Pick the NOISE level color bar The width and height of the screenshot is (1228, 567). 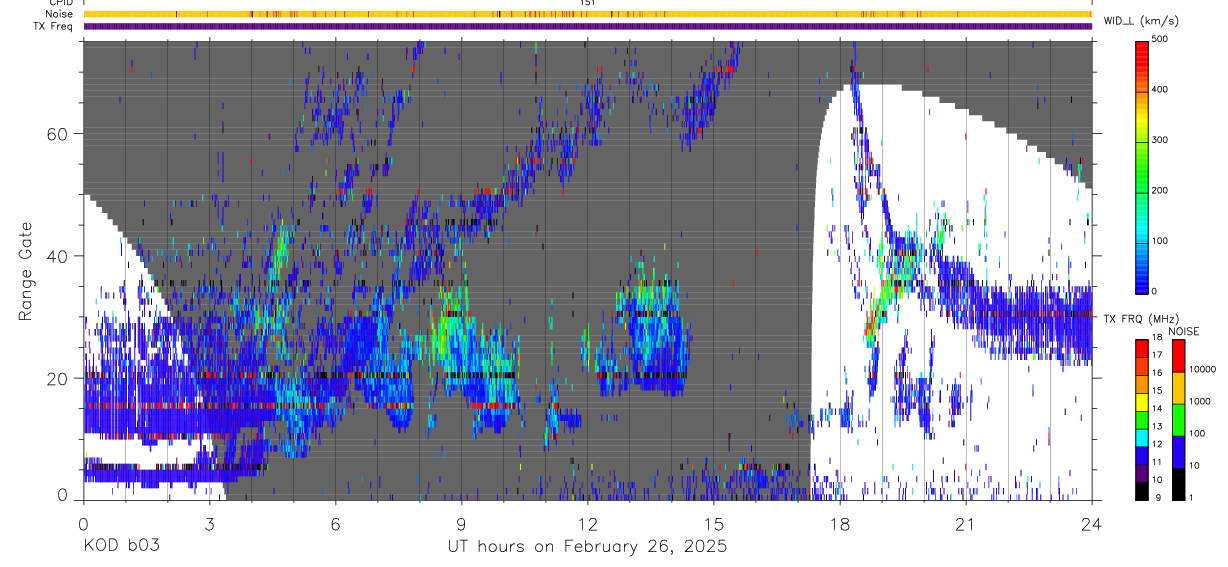(x=1178, y=420)
